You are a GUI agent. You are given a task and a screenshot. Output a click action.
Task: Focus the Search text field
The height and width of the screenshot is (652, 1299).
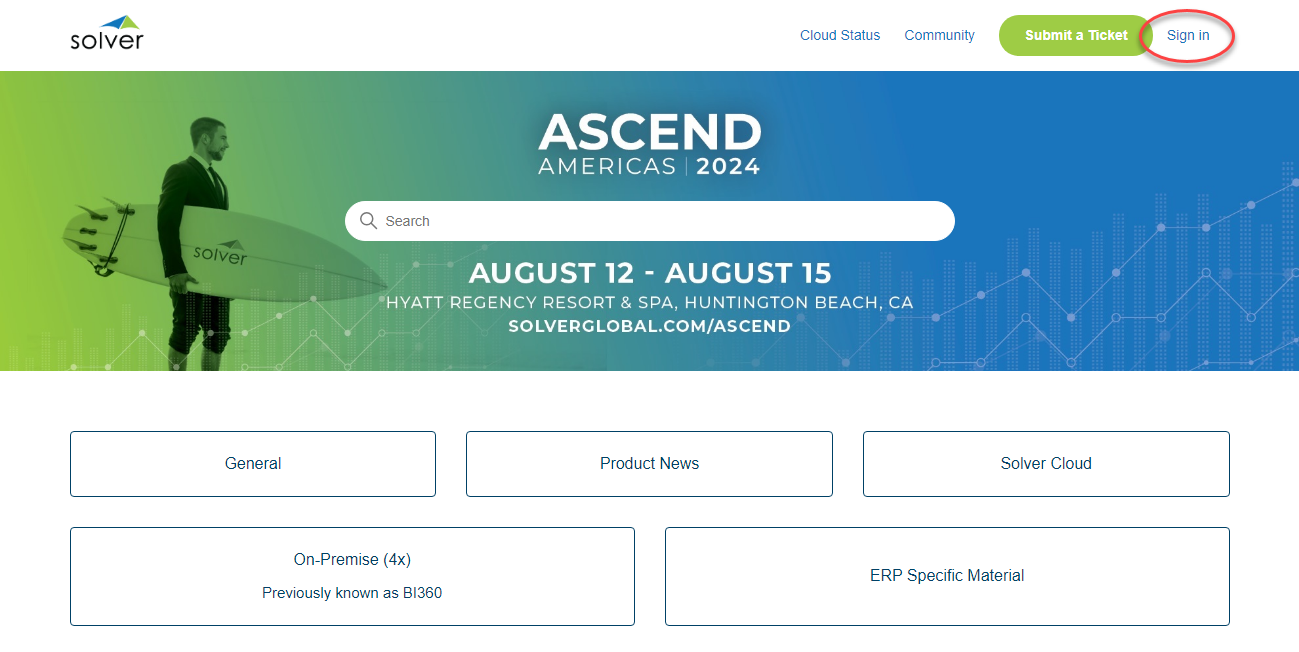(660, 221)
